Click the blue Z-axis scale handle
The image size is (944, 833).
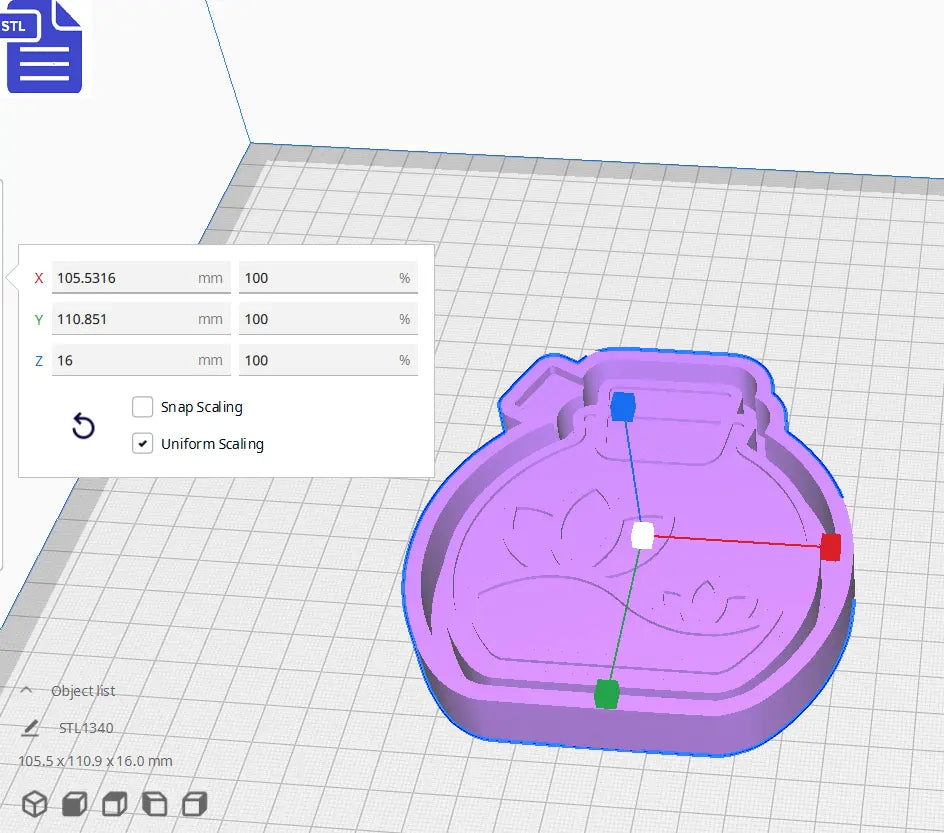click(625, 406)
